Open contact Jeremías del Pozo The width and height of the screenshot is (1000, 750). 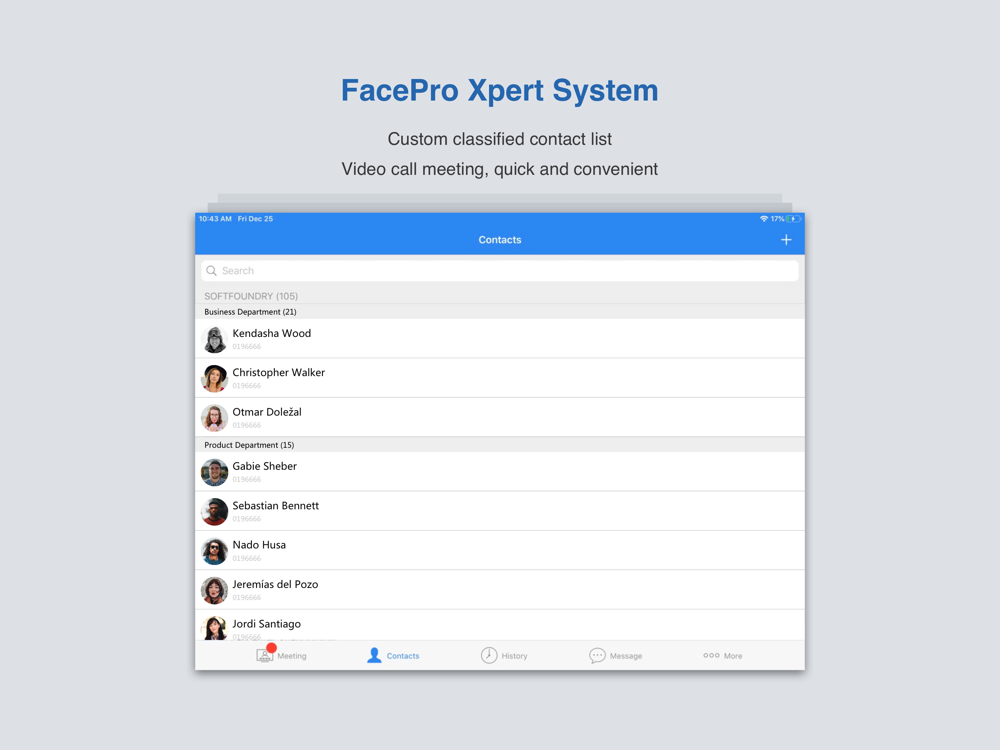(499, 591)
